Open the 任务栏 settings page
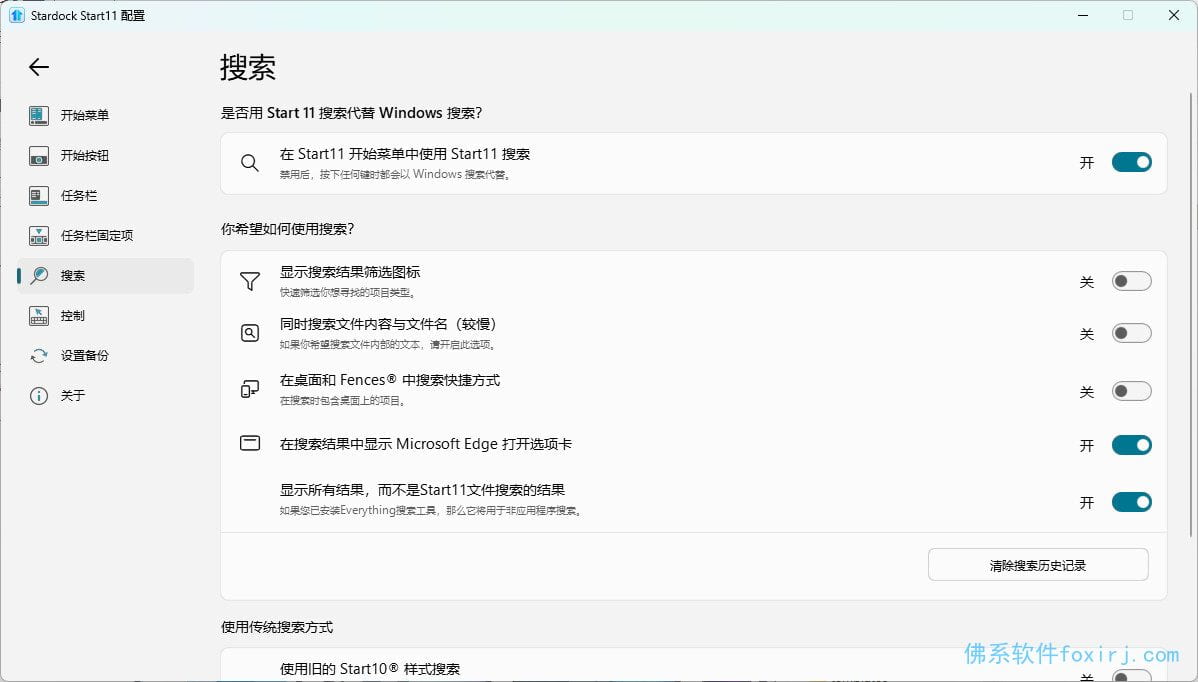This screenshot has height=682, width=1198. [105, 196]
